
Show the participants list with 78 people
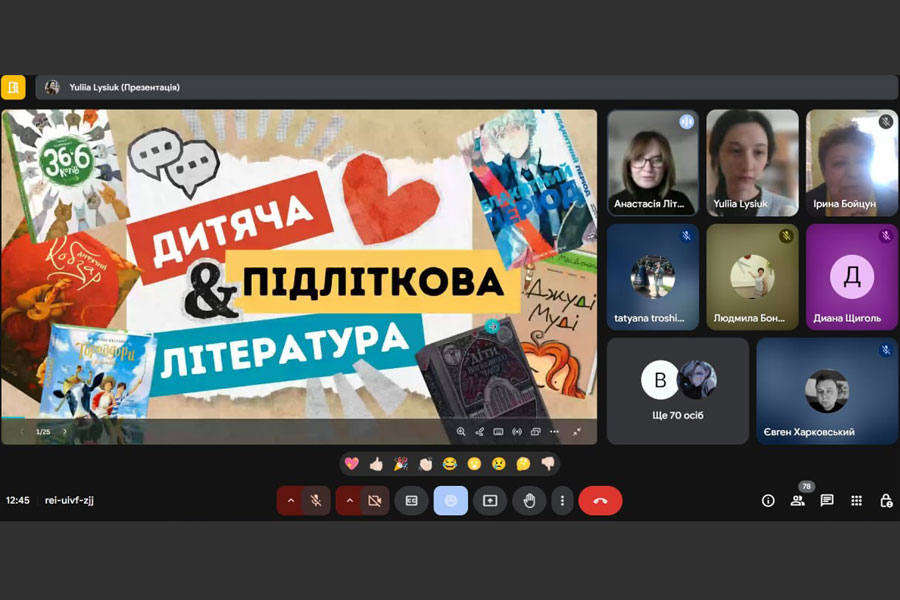(x=798, y=501)
